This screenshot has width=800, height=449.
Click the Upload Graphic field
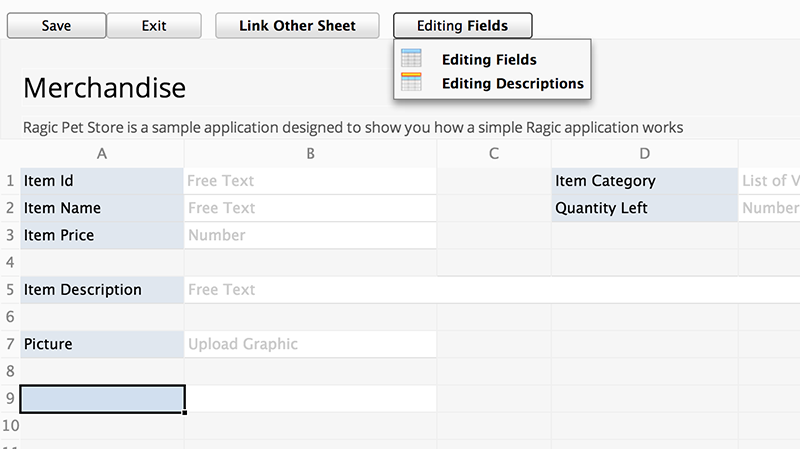(310, 344)
